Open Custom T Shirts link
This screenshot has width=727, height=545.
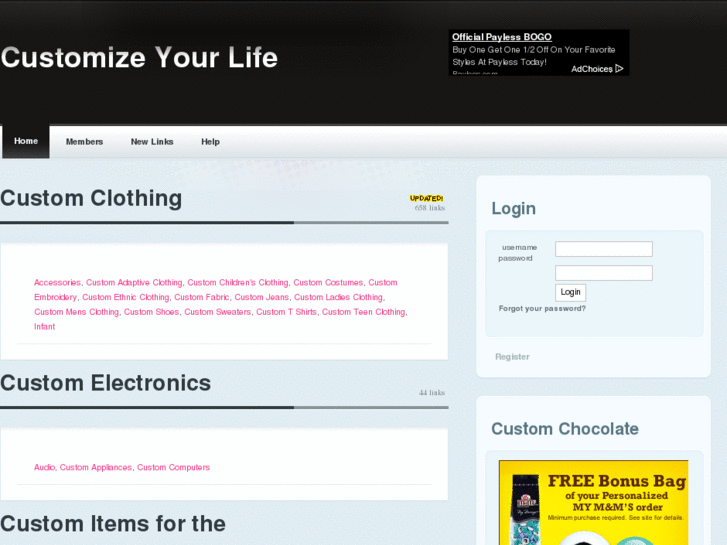coord(287,312)
